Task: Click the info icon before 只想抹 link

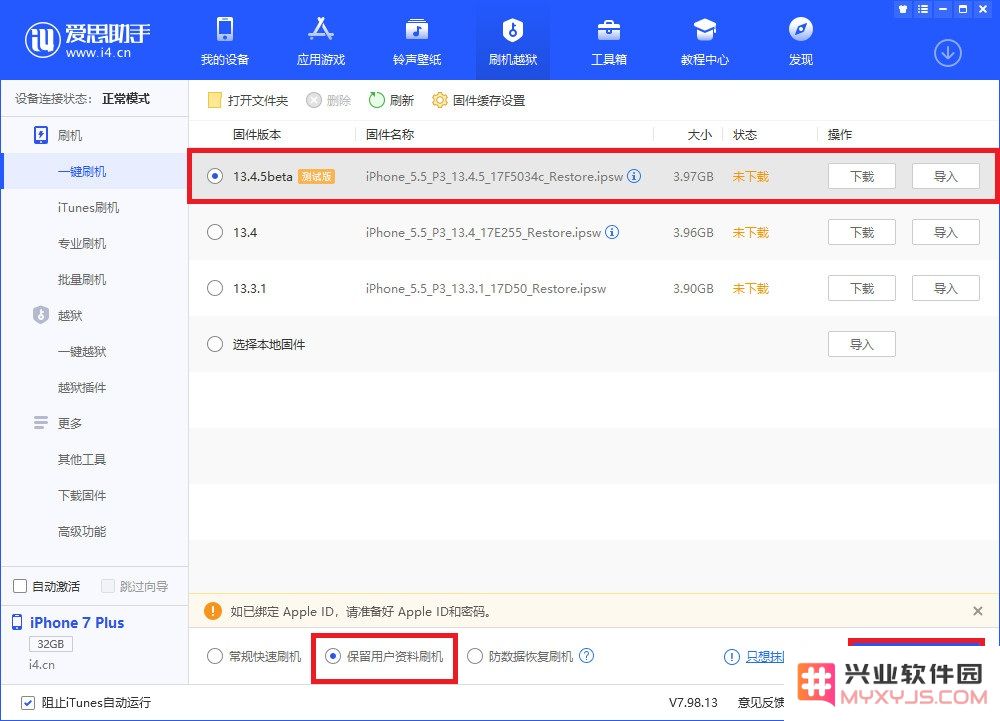Action: (x=732, y=657)
